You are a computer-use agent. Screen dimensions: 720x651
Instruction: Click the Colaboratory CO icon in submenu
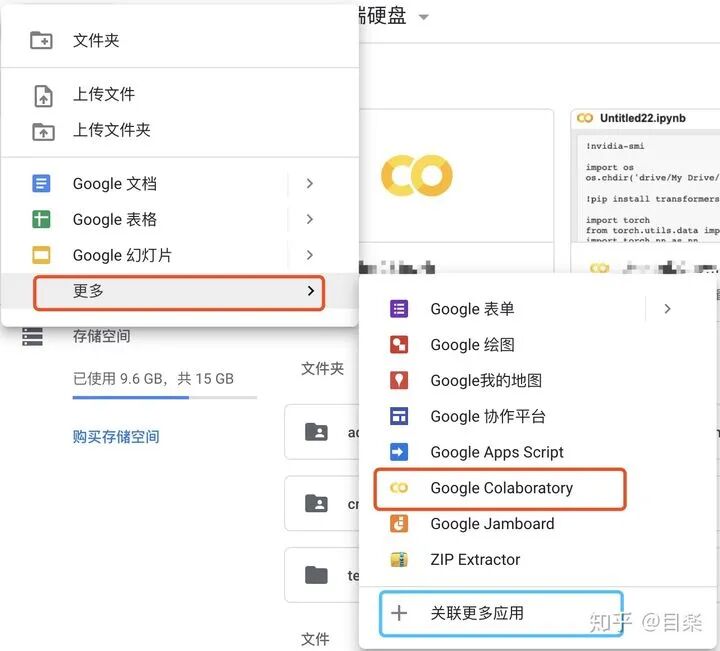pyautogui.click(x=399, y=488)
